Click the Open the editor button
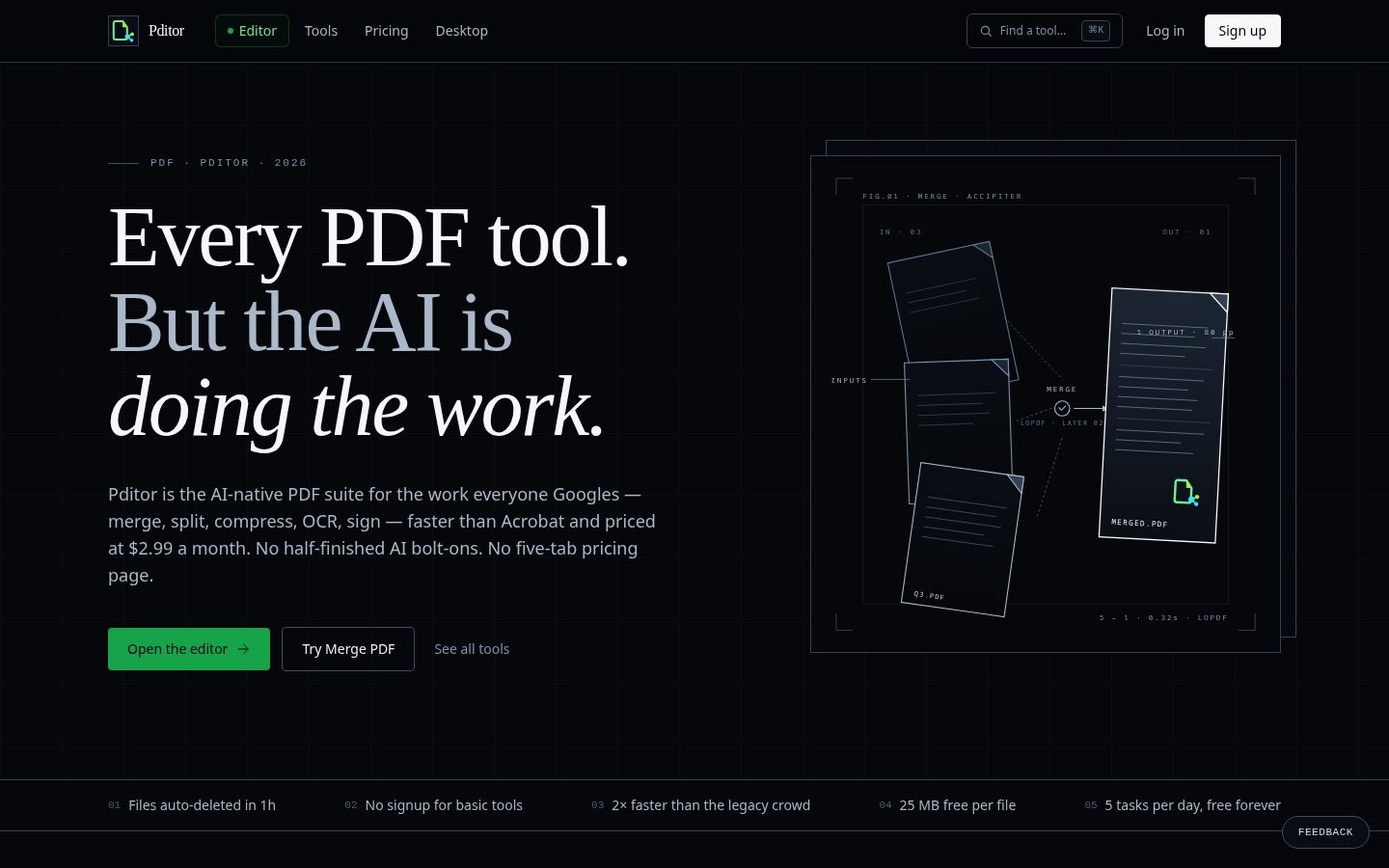Image resolution: width=1389 pixels, height=868 pixels. [189, 649]
